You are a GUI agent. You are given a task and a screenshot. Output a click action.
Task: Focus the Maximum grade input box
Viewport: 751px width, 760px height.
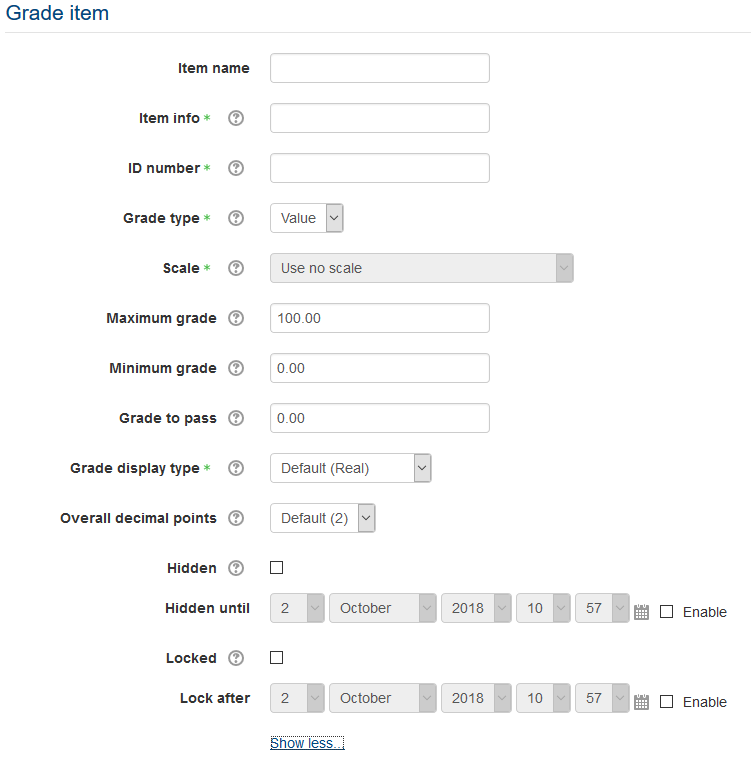click(379, 318)
